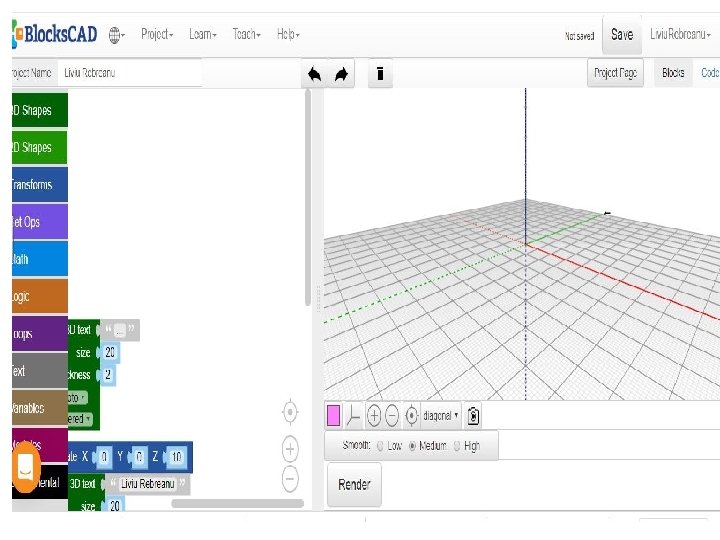The image size is (720, 540).
Task: Click the Render button
Action: pos(354,484)
